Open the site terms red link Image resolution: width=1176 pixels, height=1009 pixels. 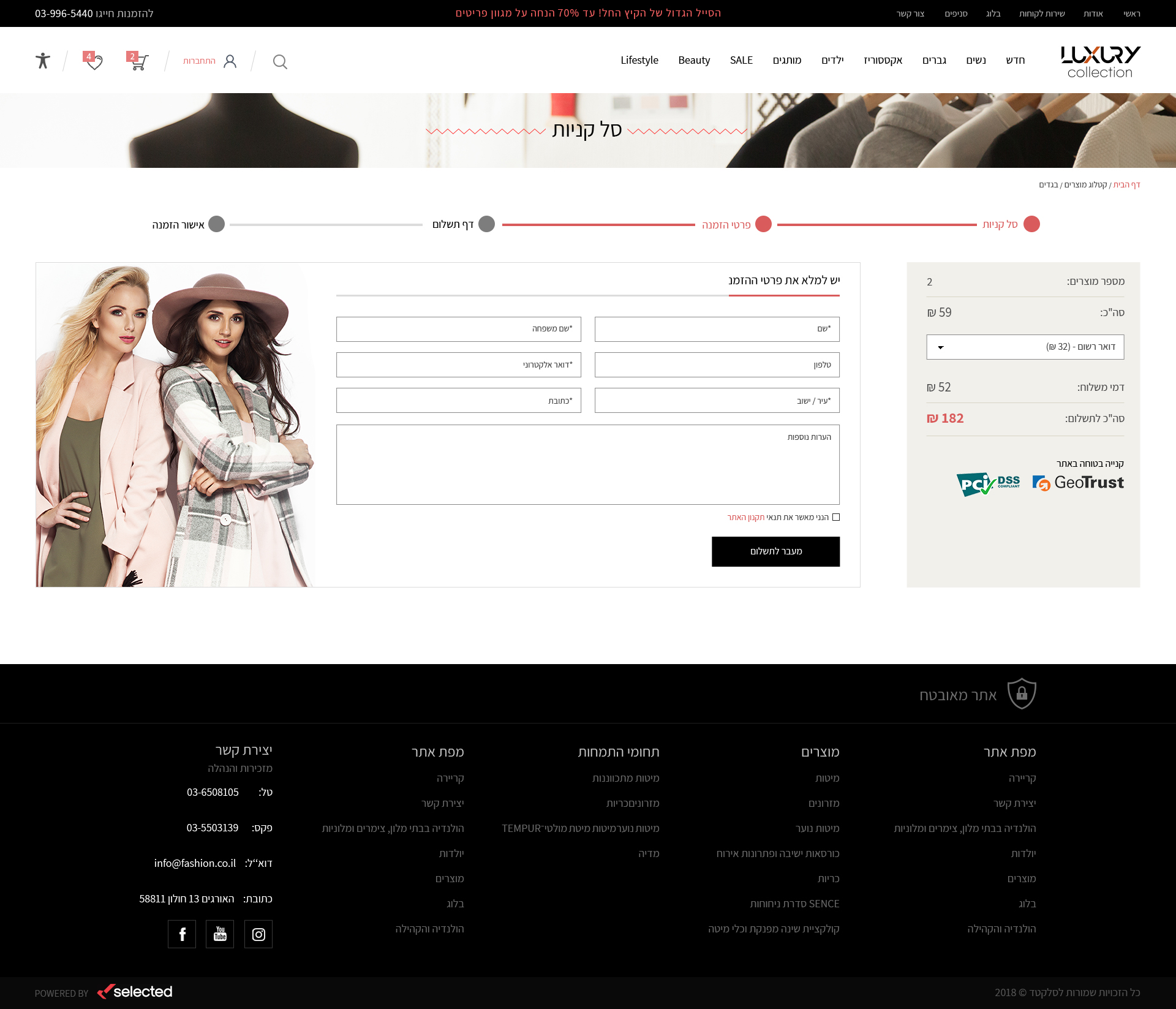click(745, 517)
